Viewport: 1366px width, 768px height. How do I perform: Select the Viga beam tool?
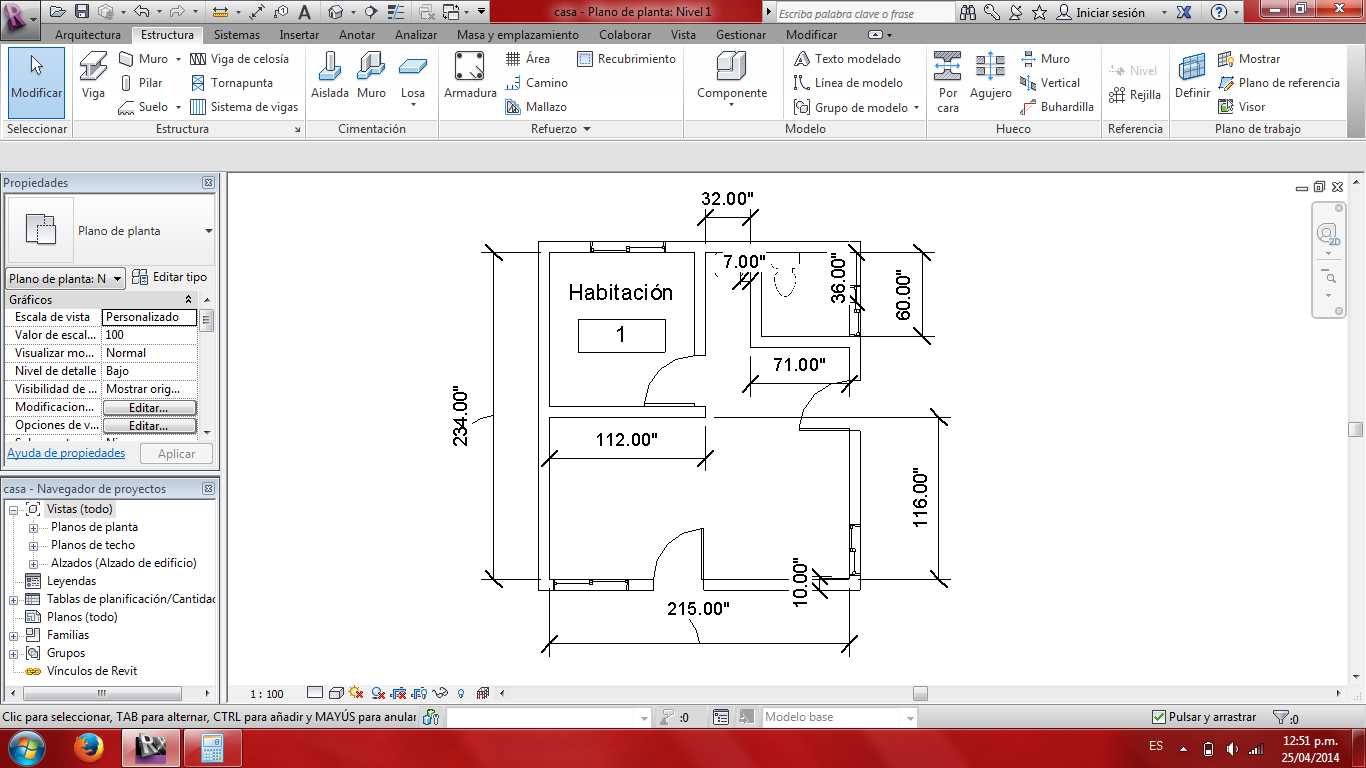[x=93, y=76]
